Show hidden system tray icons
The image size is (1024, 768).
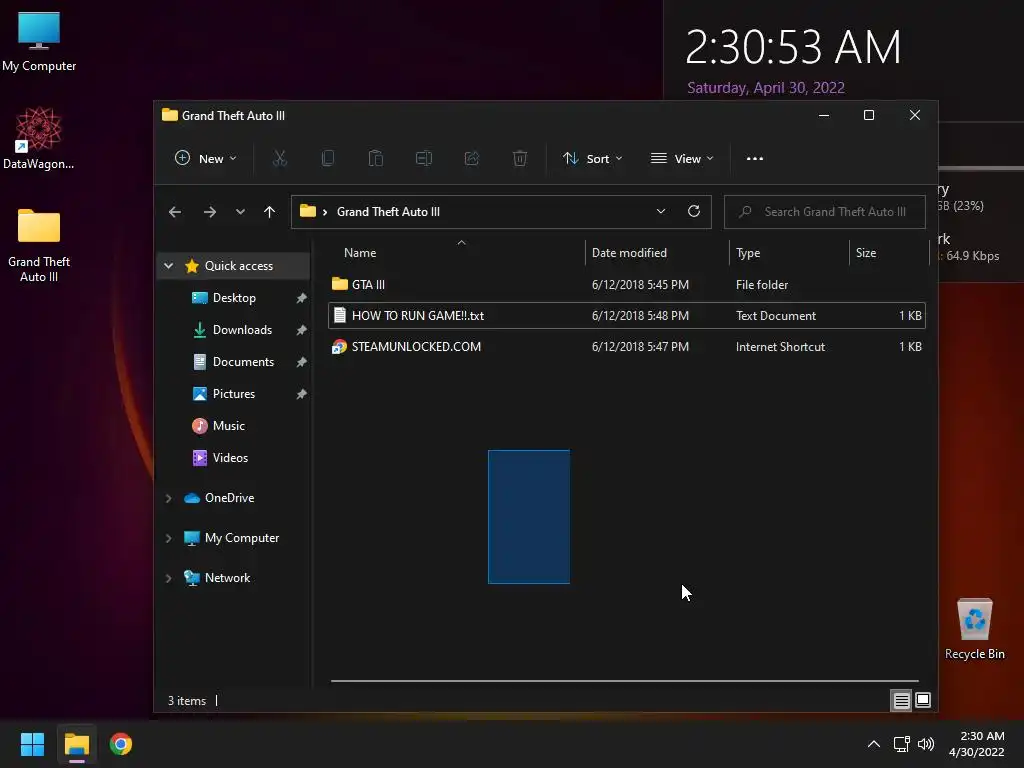874,744
